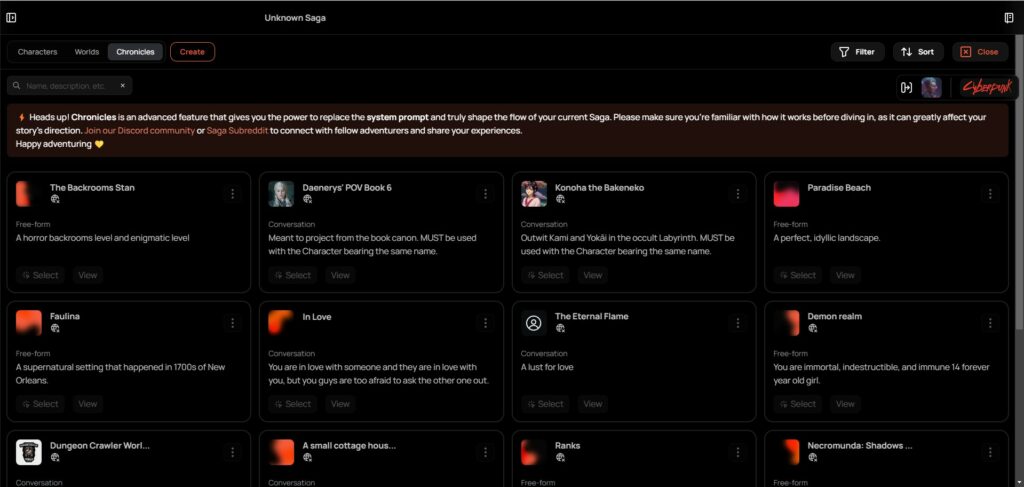The width and height of the screenshot is (1024, 487).
Task: Click The Eternal Flame placeholder avatar
Action: (x=534, y=323)
